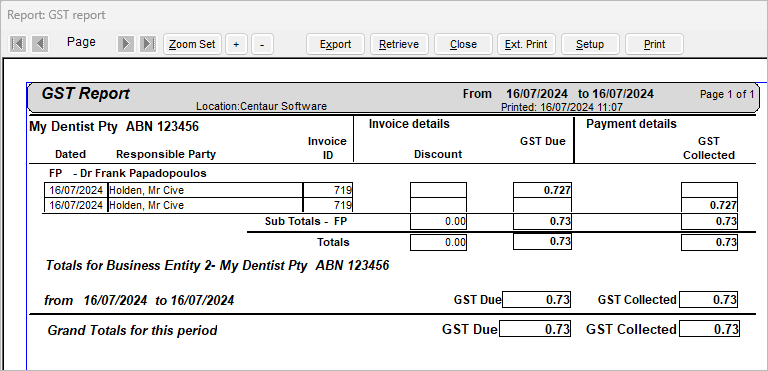Click Grand Totals GST Collected 0.73 box
The height and width of the screenshot is (371, 768).
click(x=709, y=329)
